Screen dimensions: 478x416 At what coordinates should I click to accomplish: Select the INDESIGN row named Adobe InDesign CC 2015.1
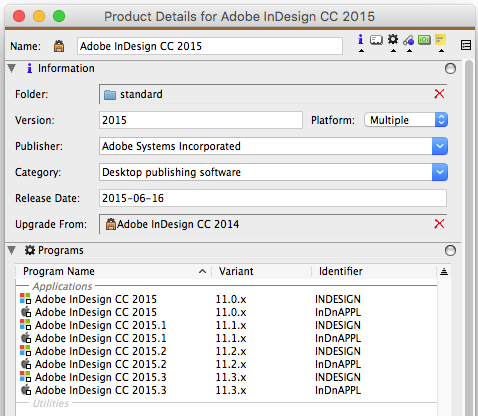tap(101, 325)
